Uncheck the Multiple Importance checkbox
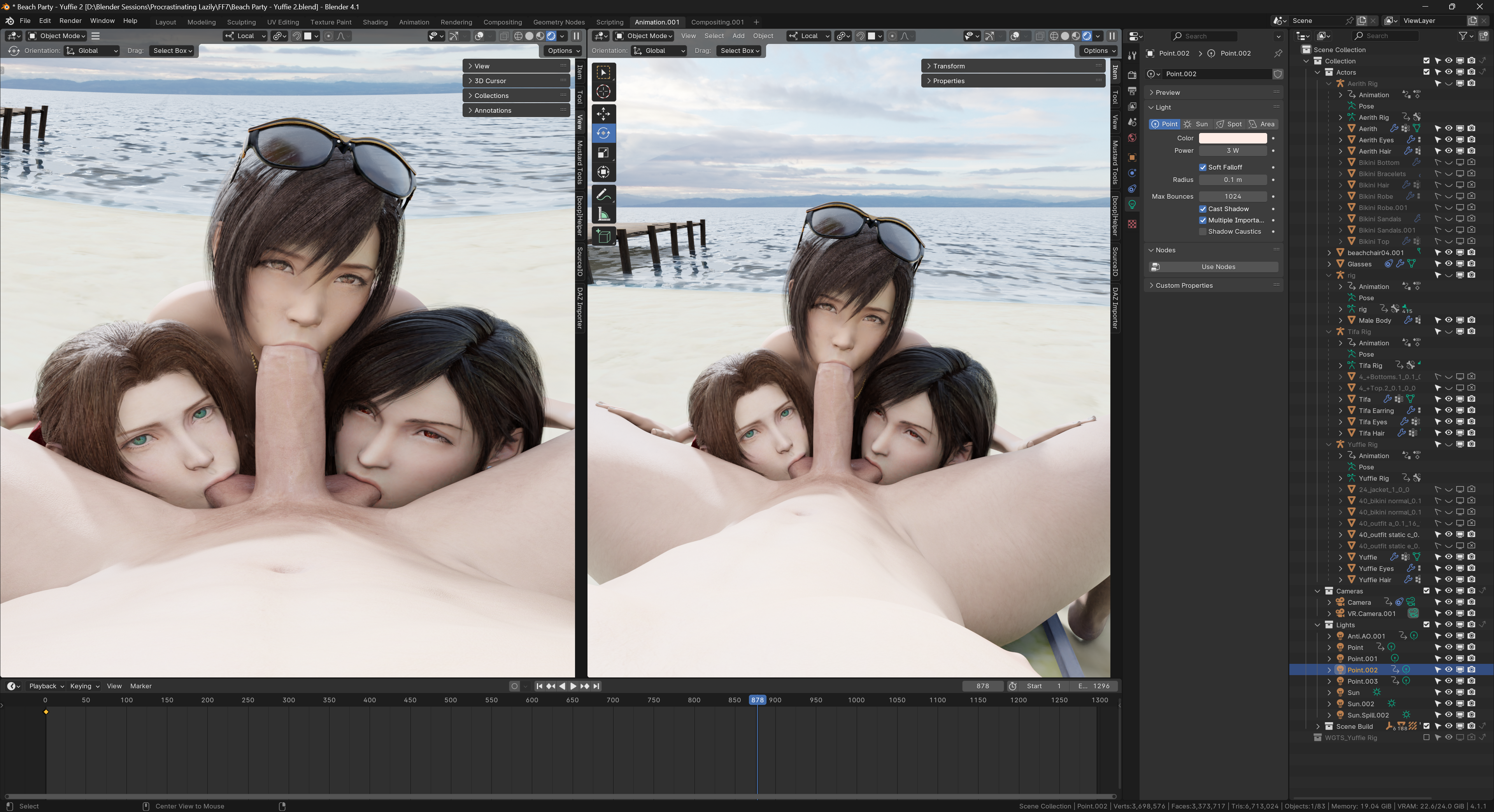 click(x=1203, y=220)
